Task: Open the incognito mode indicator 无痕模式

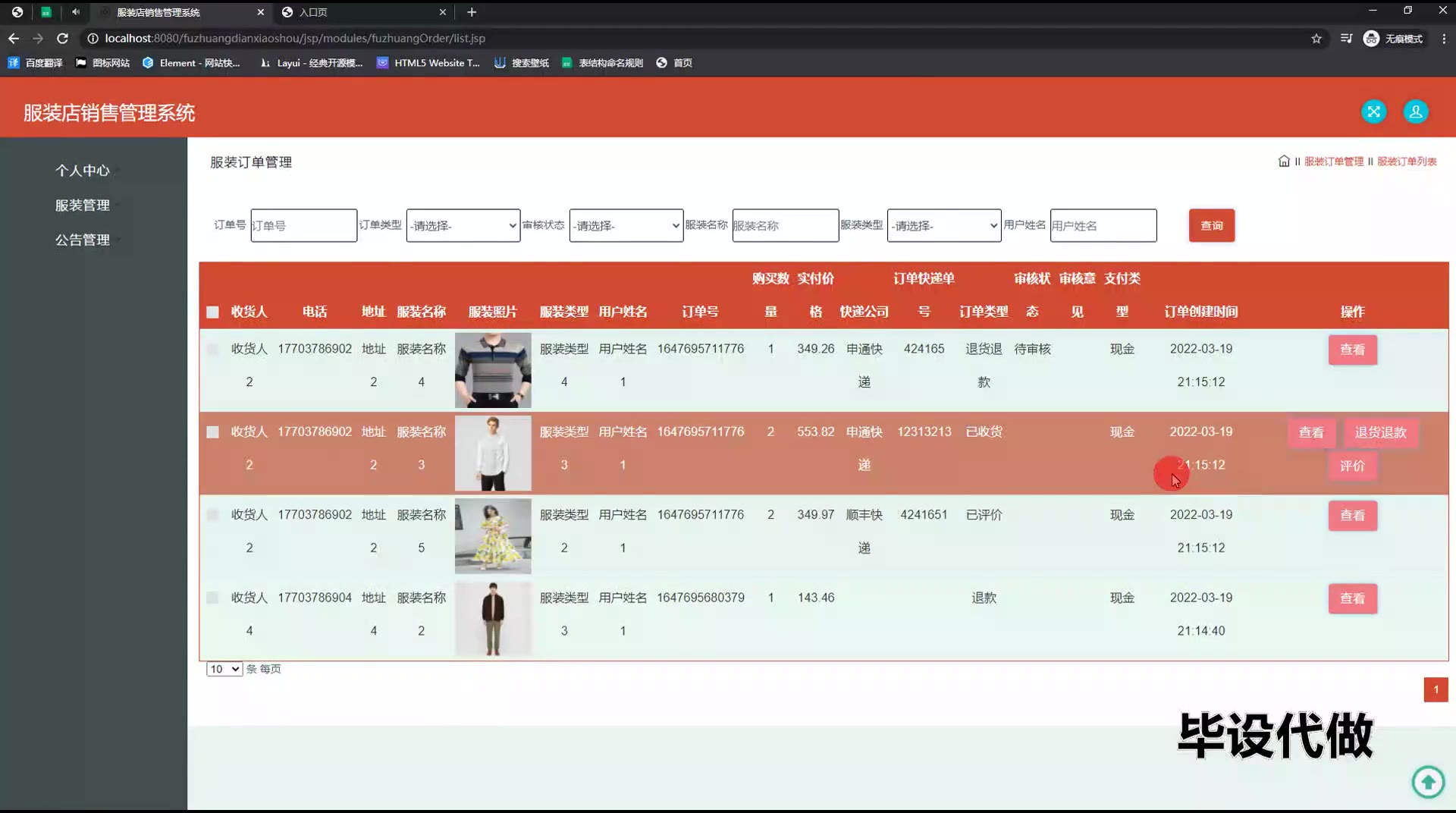Action: [x=1393, y=38]
